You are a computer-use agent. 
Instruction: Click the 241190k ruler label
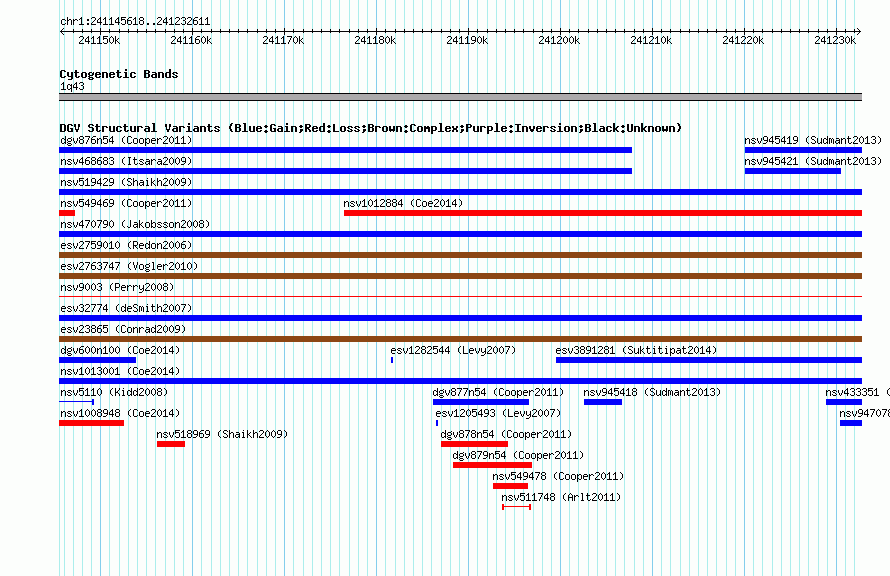click(467, 40)
